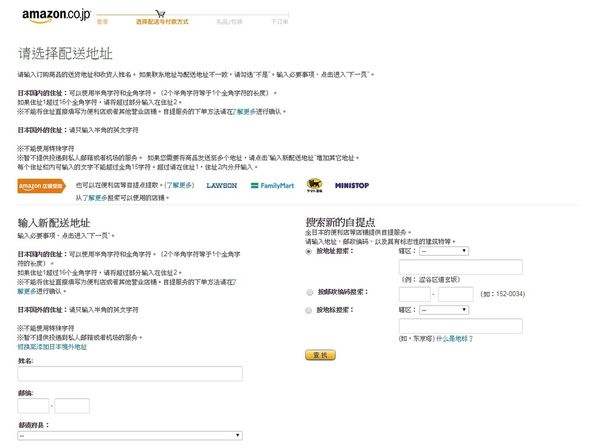Click the LAWSON store logo

point(221,158)
